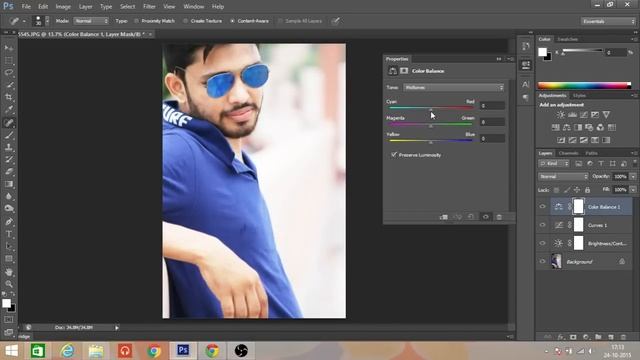The height and width of the screenshot is (360, 640).
Task: Switch to the Swatches tab
Action: 567,39
